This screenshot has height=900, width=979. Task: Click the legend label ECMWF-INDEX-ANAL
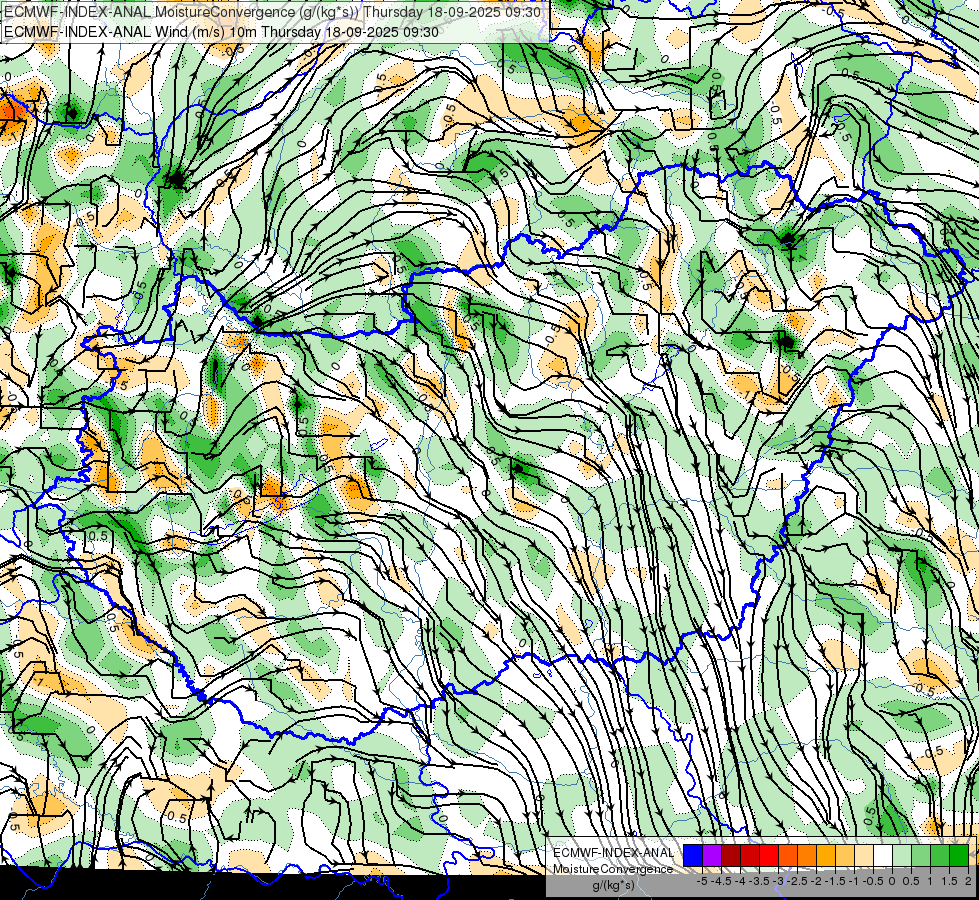tap(614, 853)
